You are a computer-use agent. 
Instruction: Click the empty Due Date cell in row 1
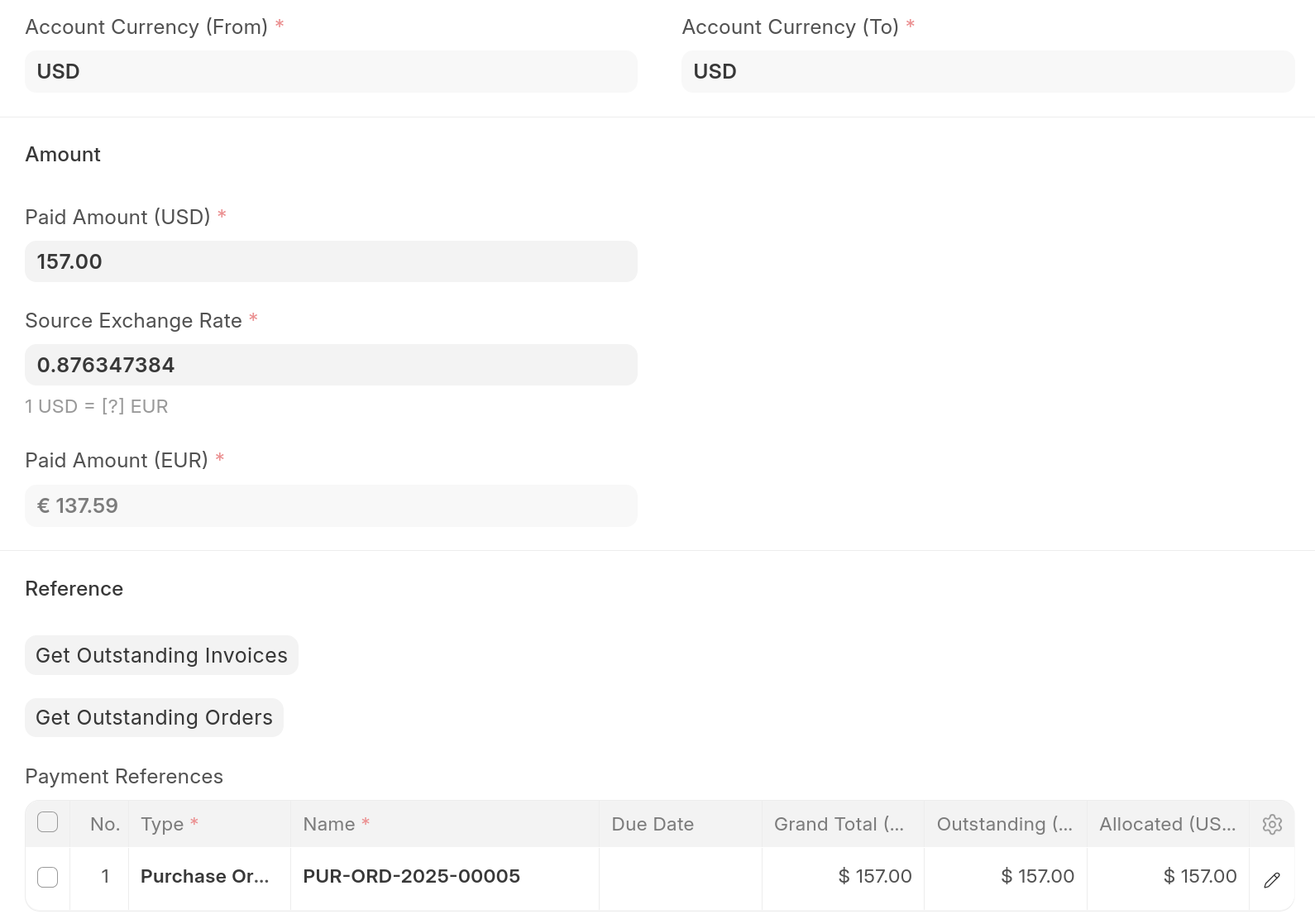680,877
